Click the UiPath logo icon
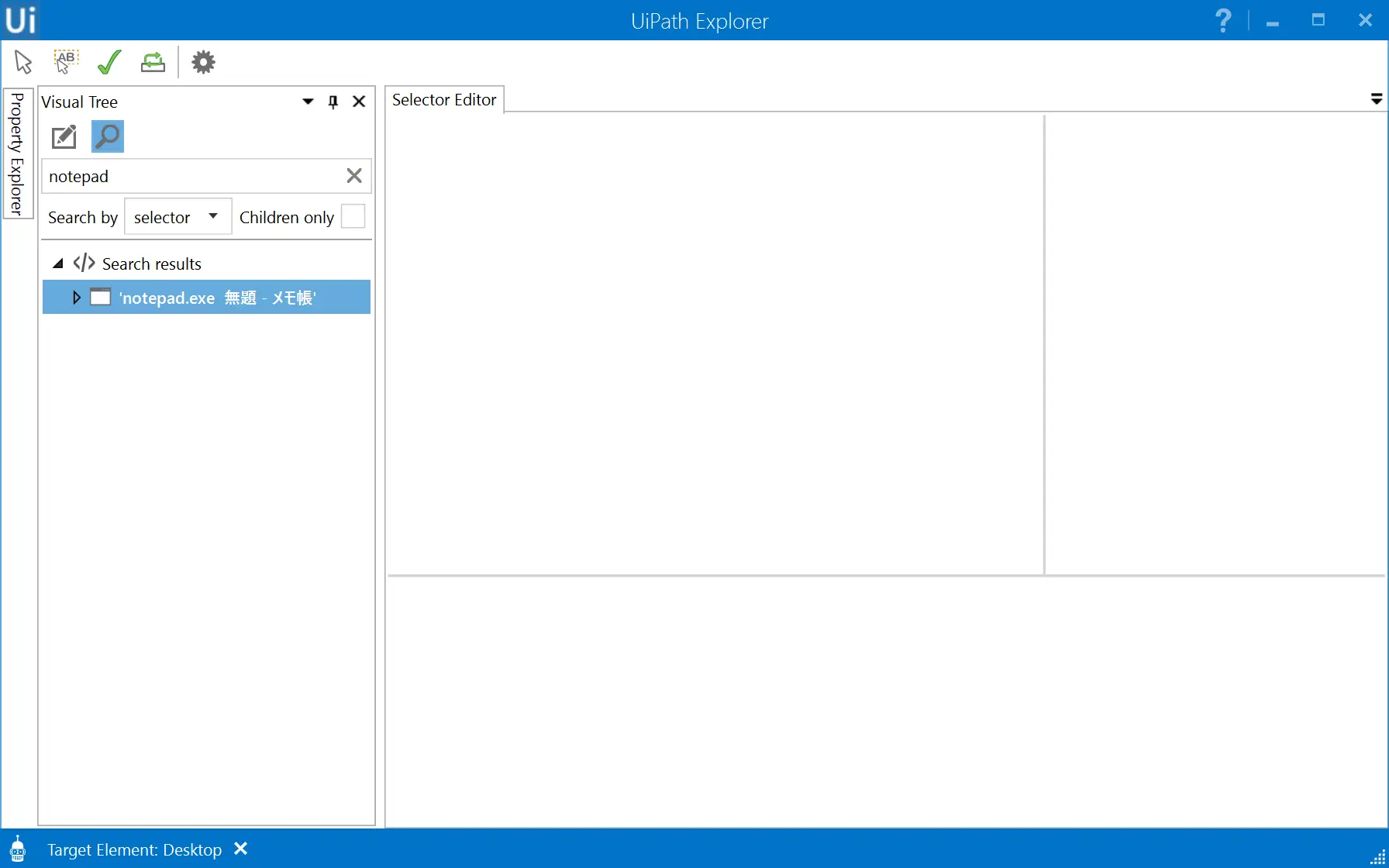This screenshot has width=1389, height=868. (20, 20)
